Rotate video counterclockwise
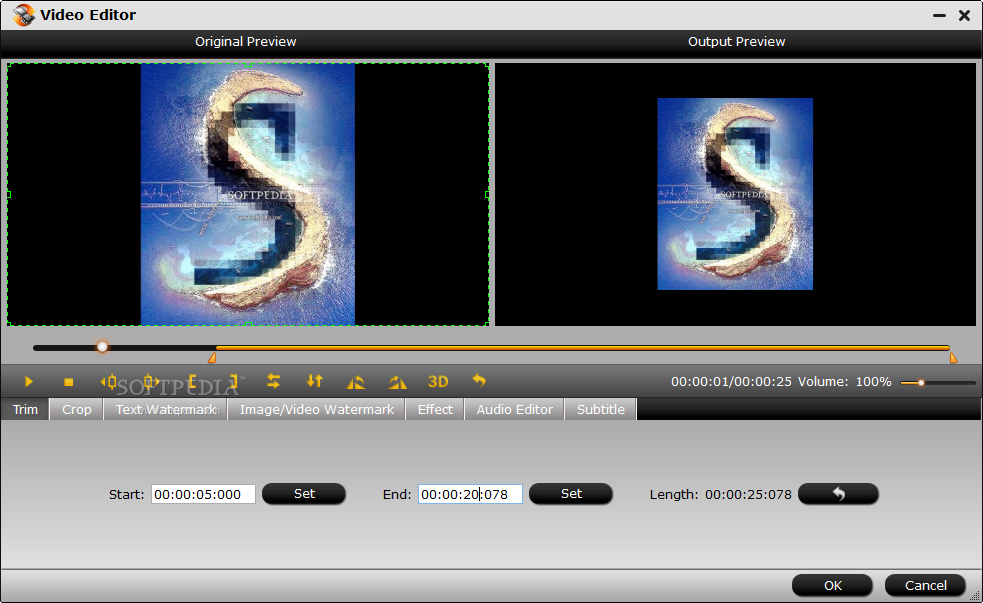The width and height of the screenshot is (983, 603). click(x=355, y=382)
